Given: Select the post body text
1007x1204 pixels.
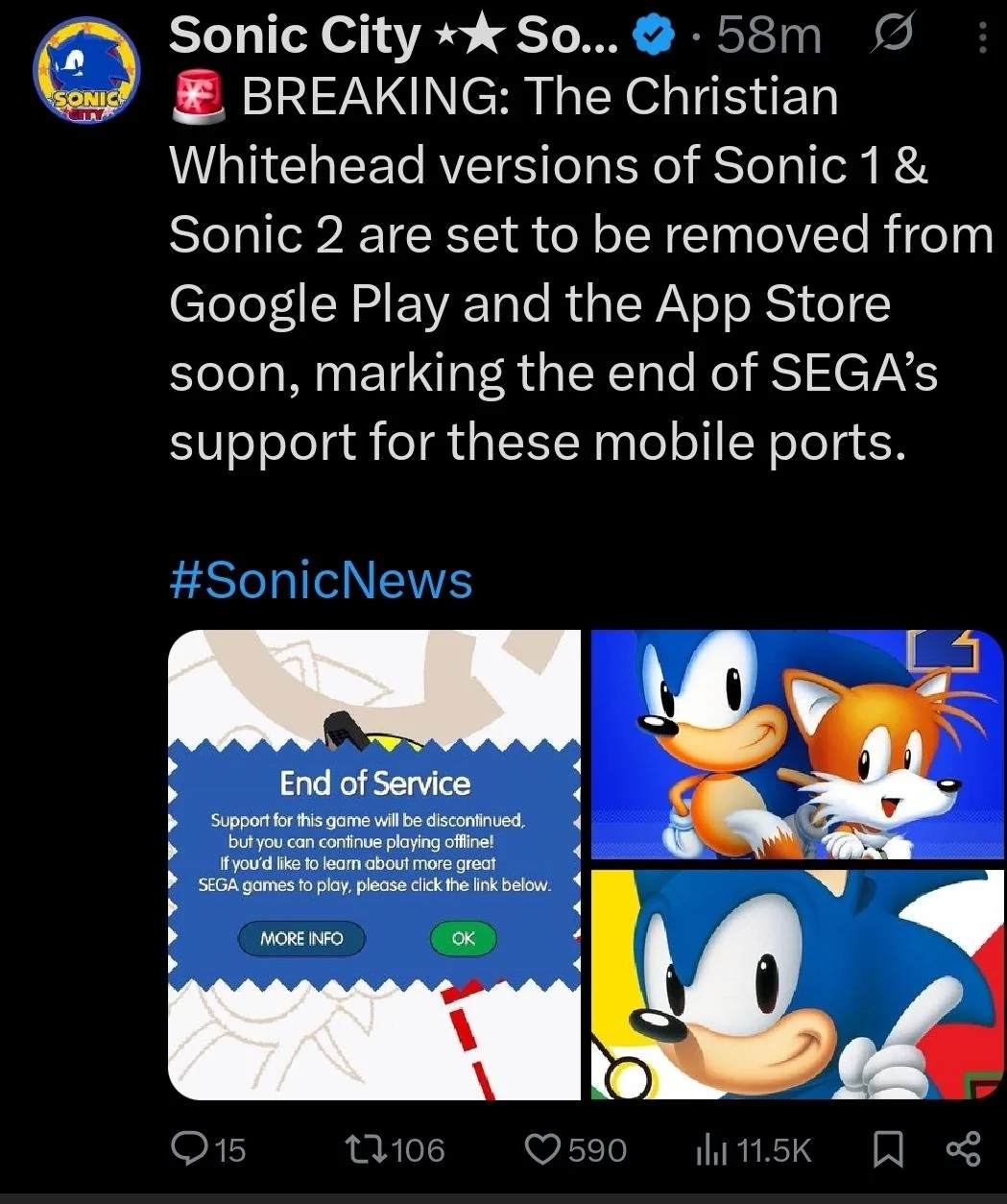Looking at the screenshot, I should coord(581,269).
